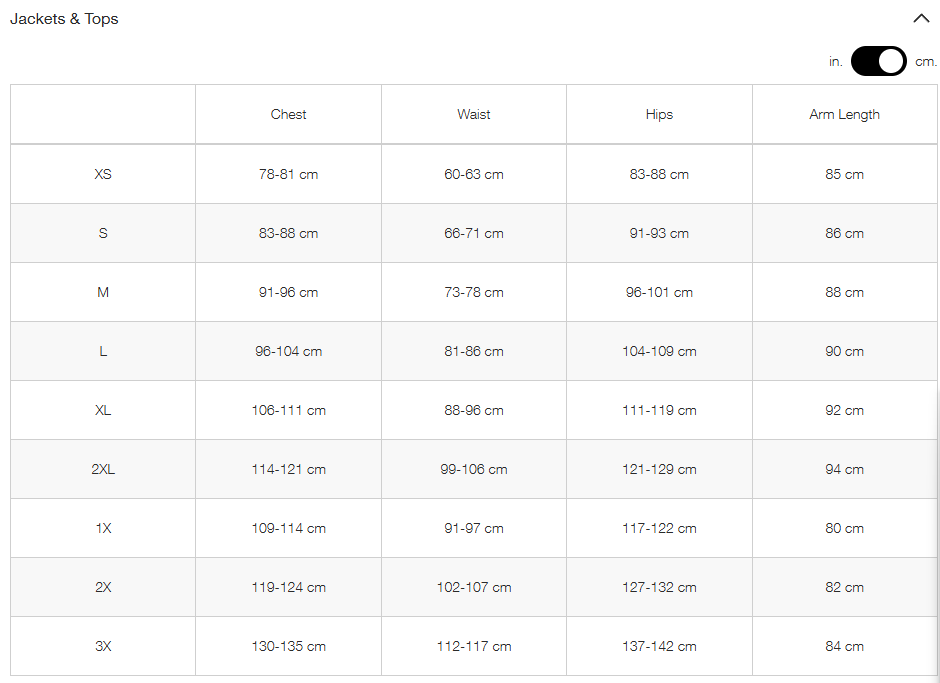This screenshot has width=940, height=683.
Task: Click the XL hips value 111-119 cm
Action: [659, 411]
